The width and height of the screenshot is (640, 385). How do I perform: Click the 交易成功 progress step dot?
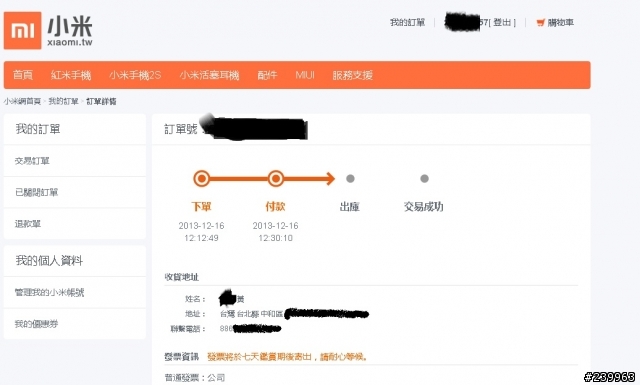coord(424,178)
